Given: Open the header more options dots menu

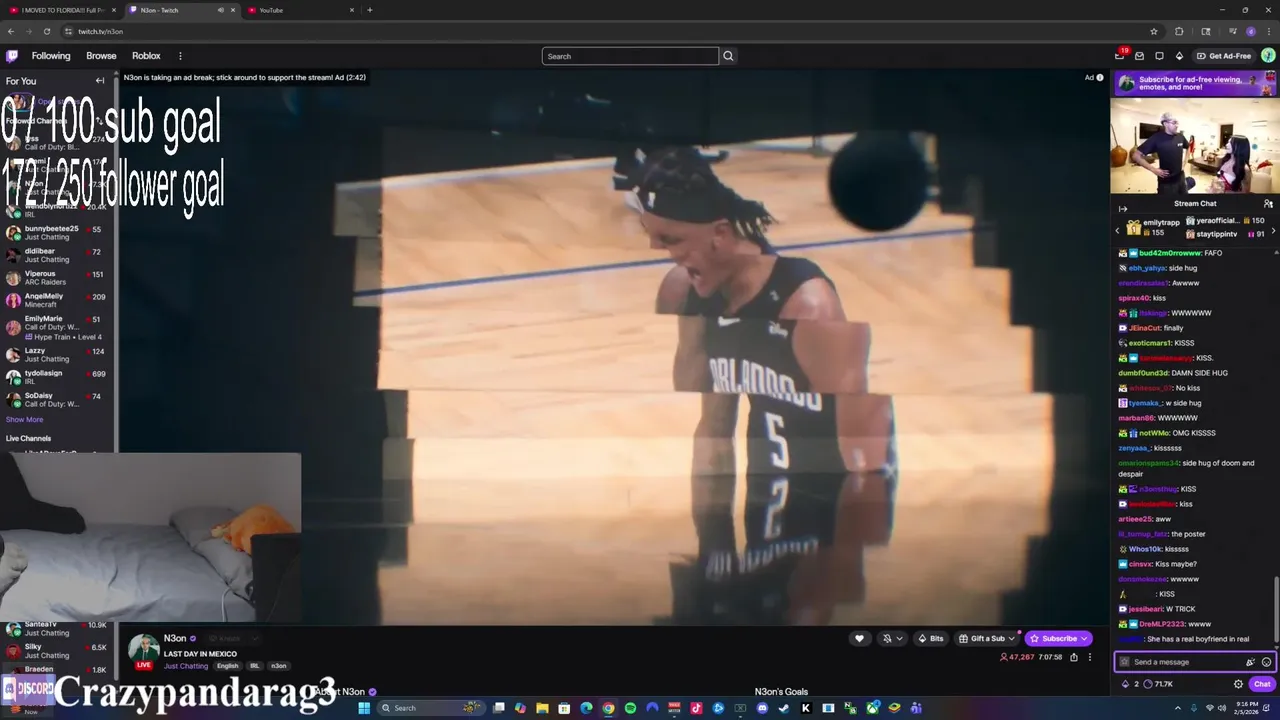Looking at the screenshot, I should [180, 56].
